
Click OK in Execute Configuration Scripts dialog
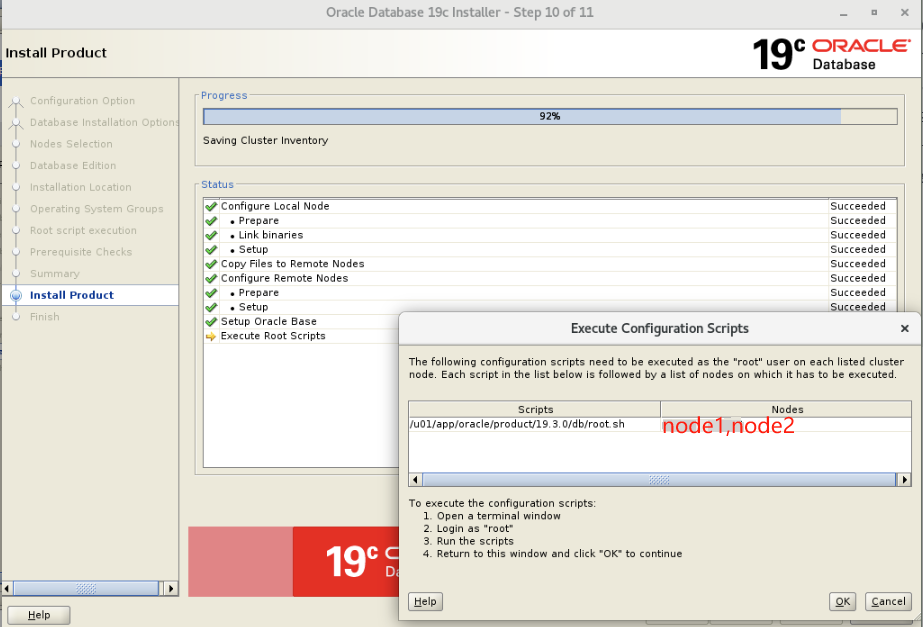click(842, 601)
